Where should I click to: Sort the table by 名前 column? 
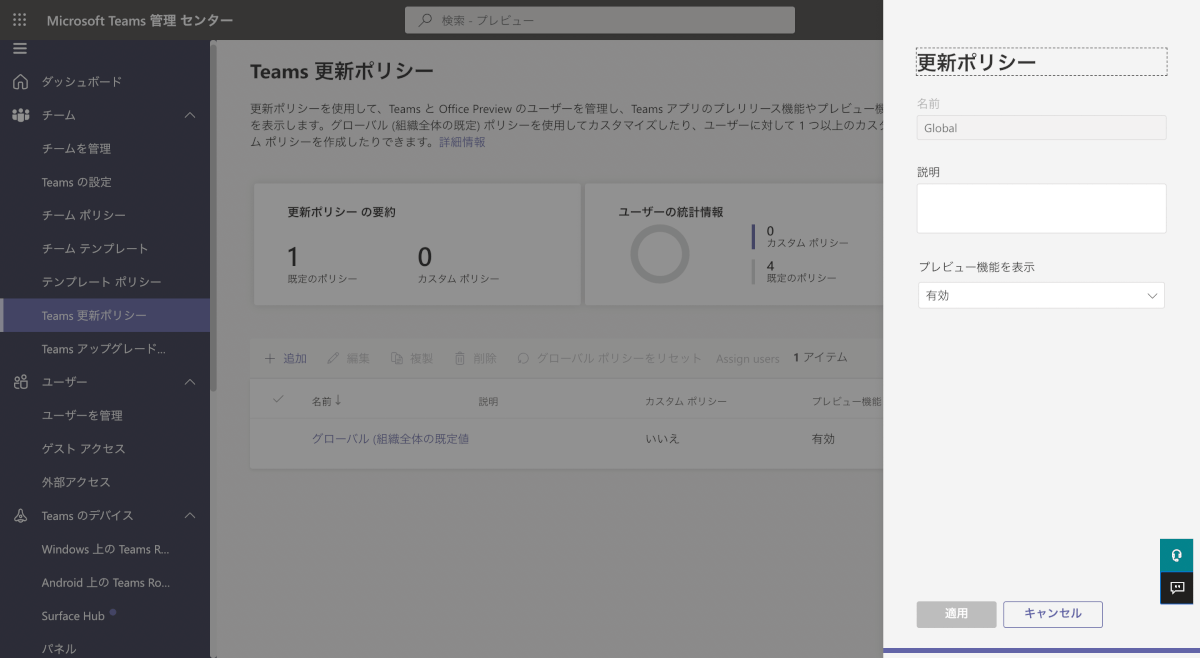click(326, 401)
